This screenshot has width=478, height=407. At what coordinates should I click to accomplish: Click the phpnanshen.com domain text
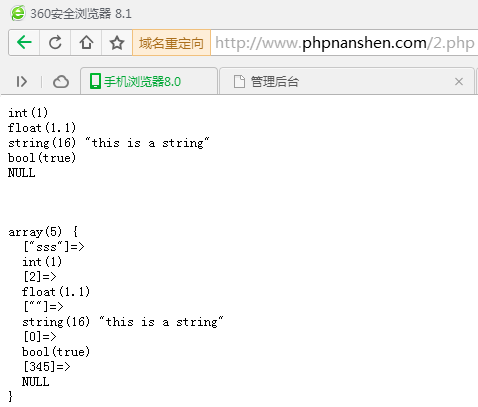coord(364,43)
